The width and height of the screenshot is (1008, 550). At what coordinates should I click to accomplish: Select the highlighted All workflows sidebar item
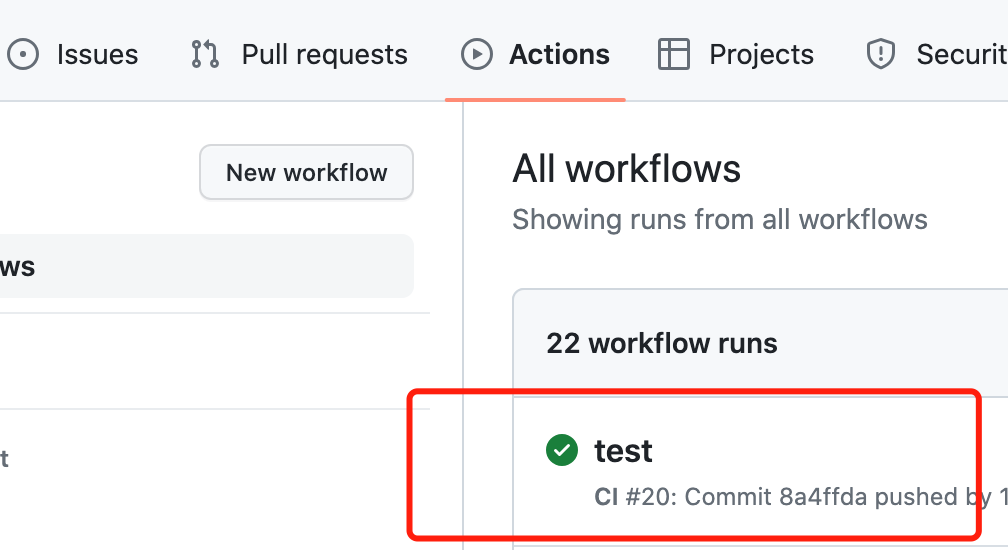[x=200, y=266]
